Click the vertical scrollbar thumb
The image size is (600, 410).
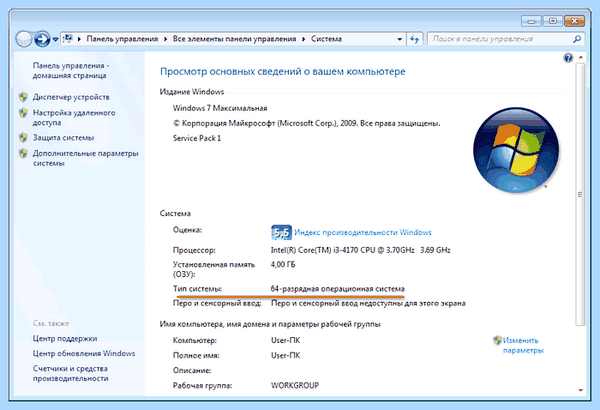pos(580,194)
